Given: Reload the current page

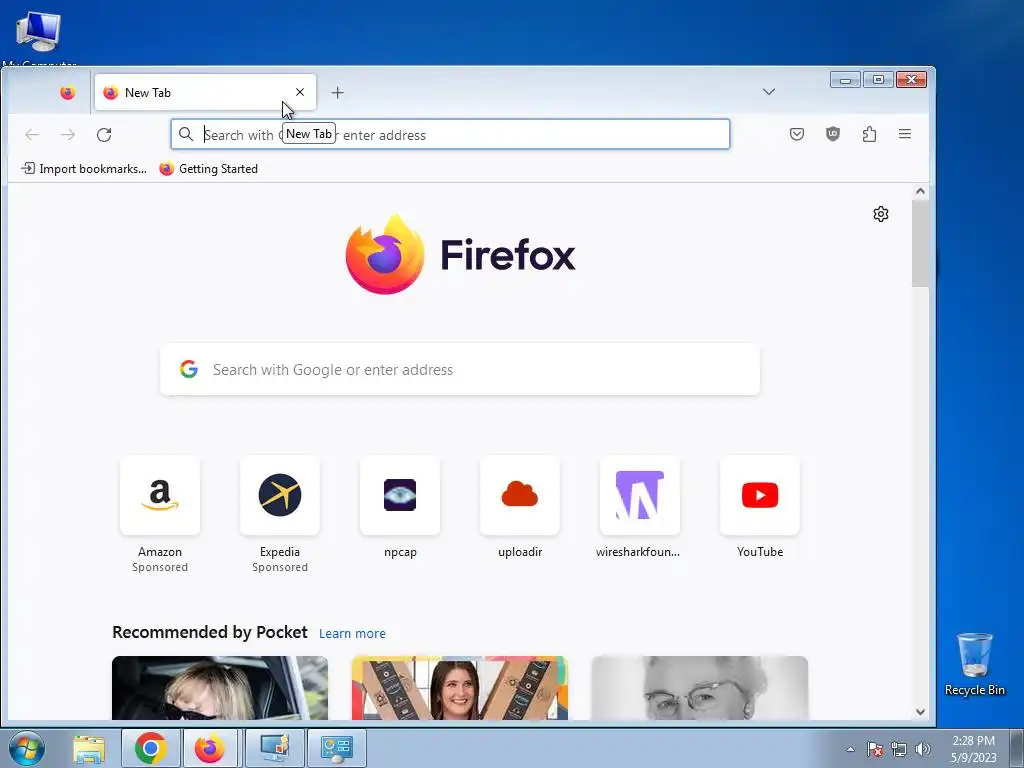Looking at the screenshot, I should pos(104,135).
